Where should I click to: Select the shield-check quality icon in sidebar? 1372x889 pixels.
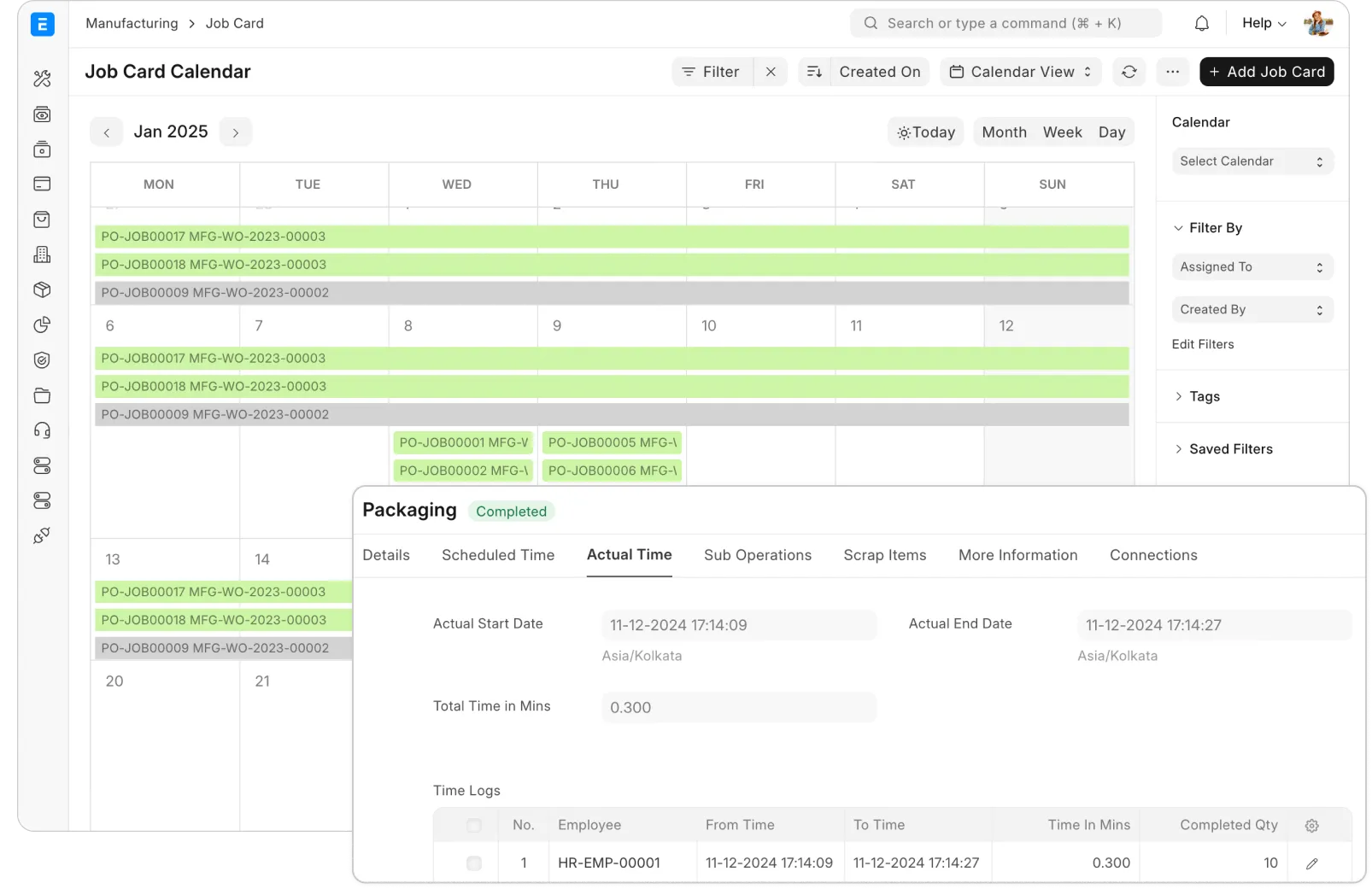coord(42,360)
